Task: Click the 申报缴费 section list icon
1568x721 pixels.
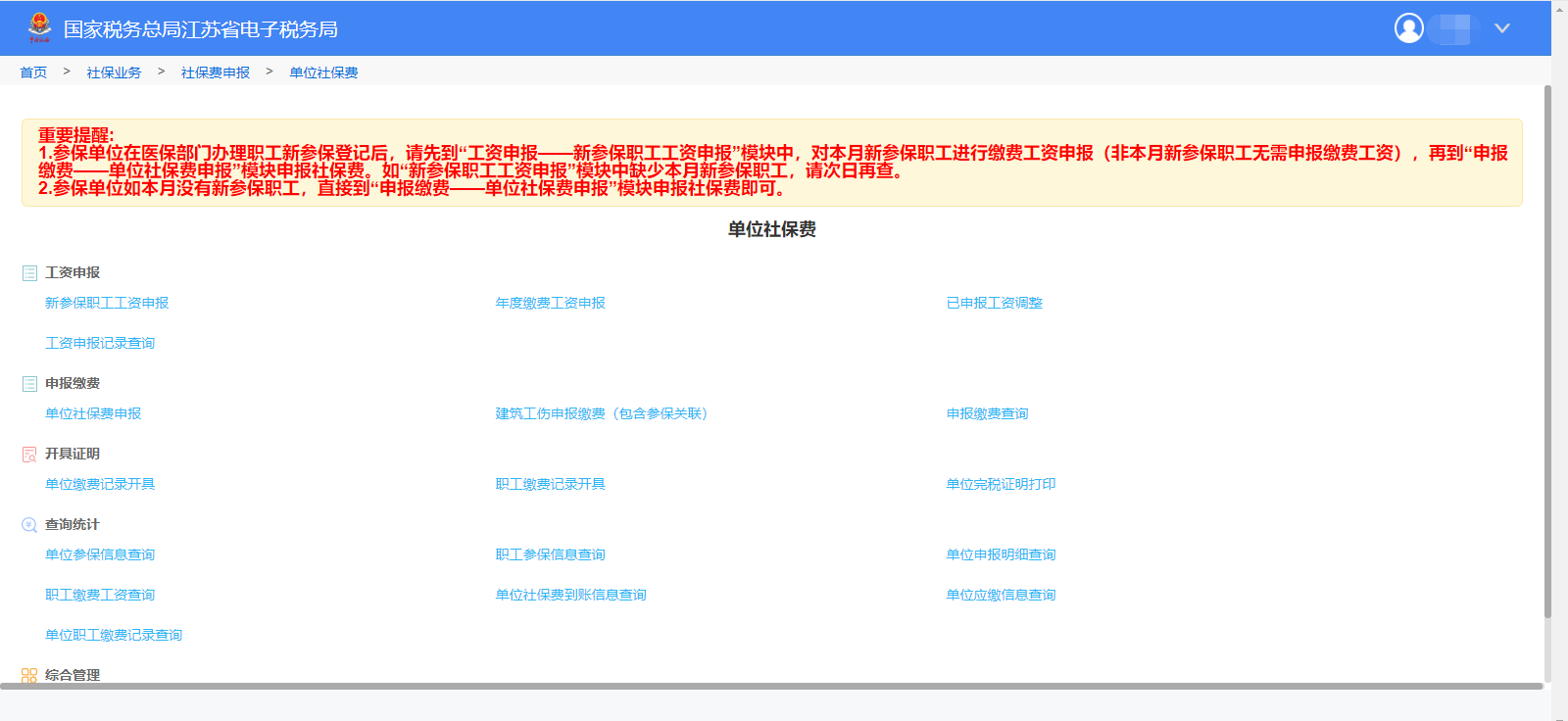Action: pyautogui.click(x=29, y=384)
